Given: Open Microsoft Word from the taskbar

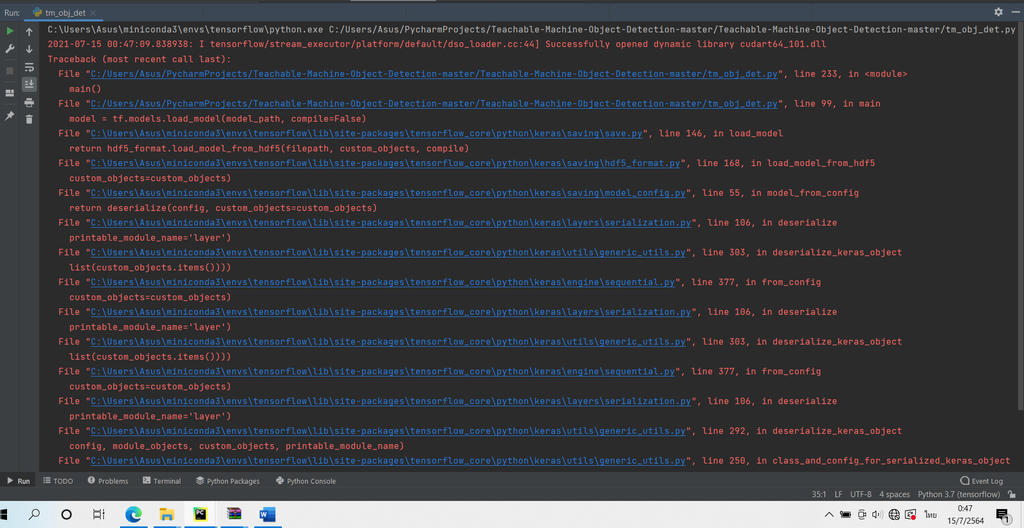Looking at the screenshot, I should click(268, 515).
